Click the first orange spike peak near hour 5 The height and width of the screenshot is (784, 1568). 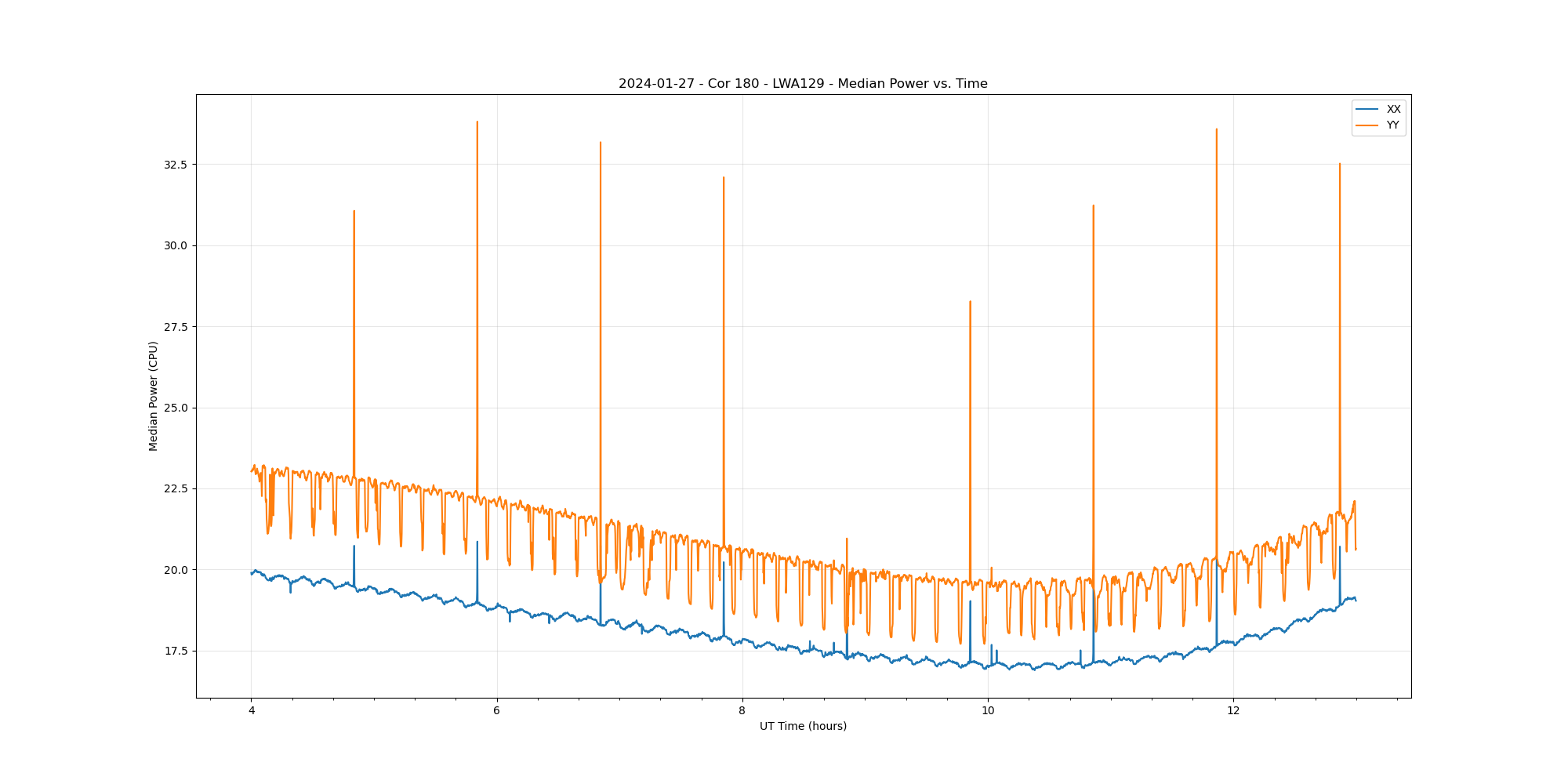point(354,212)
